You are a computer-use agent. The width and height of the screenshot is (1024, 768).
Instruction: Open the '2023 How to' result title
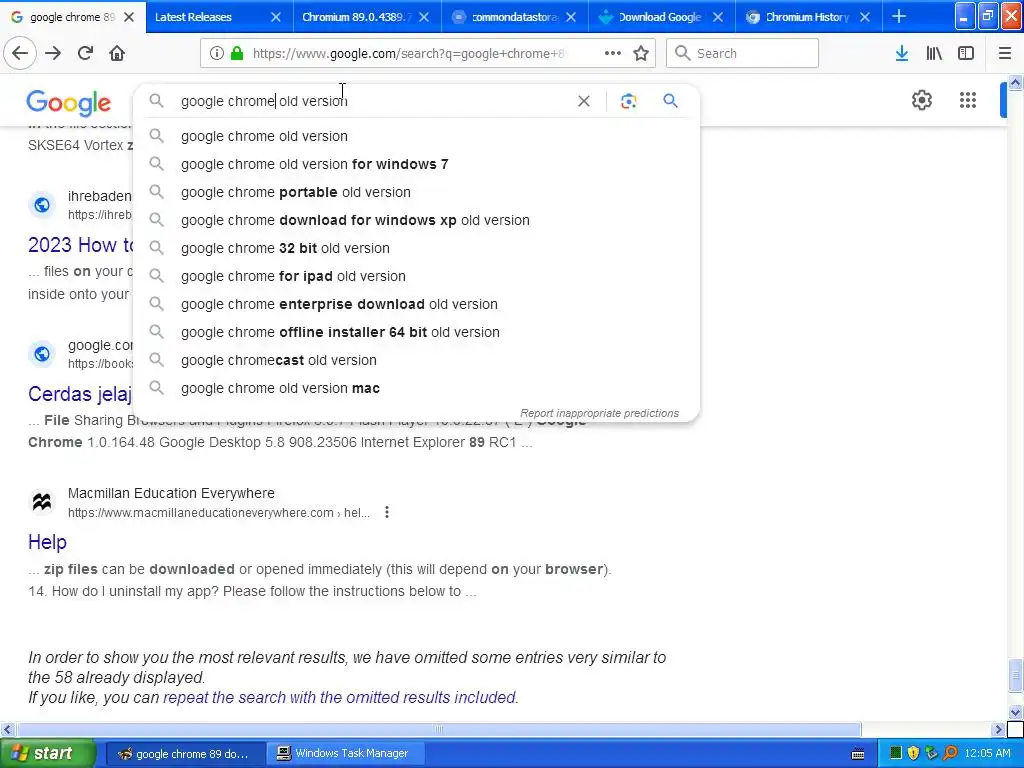(80, 245)
